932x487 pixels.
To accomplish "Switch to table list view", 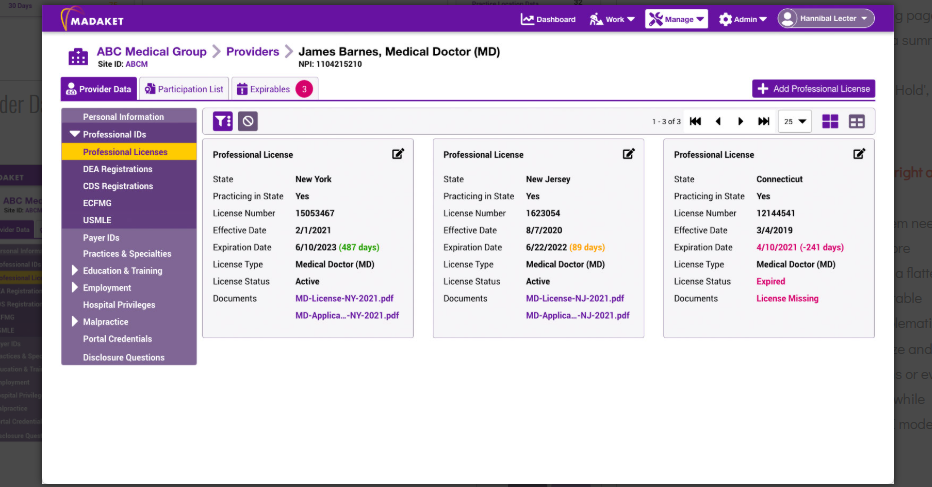I will coord(857,121).
